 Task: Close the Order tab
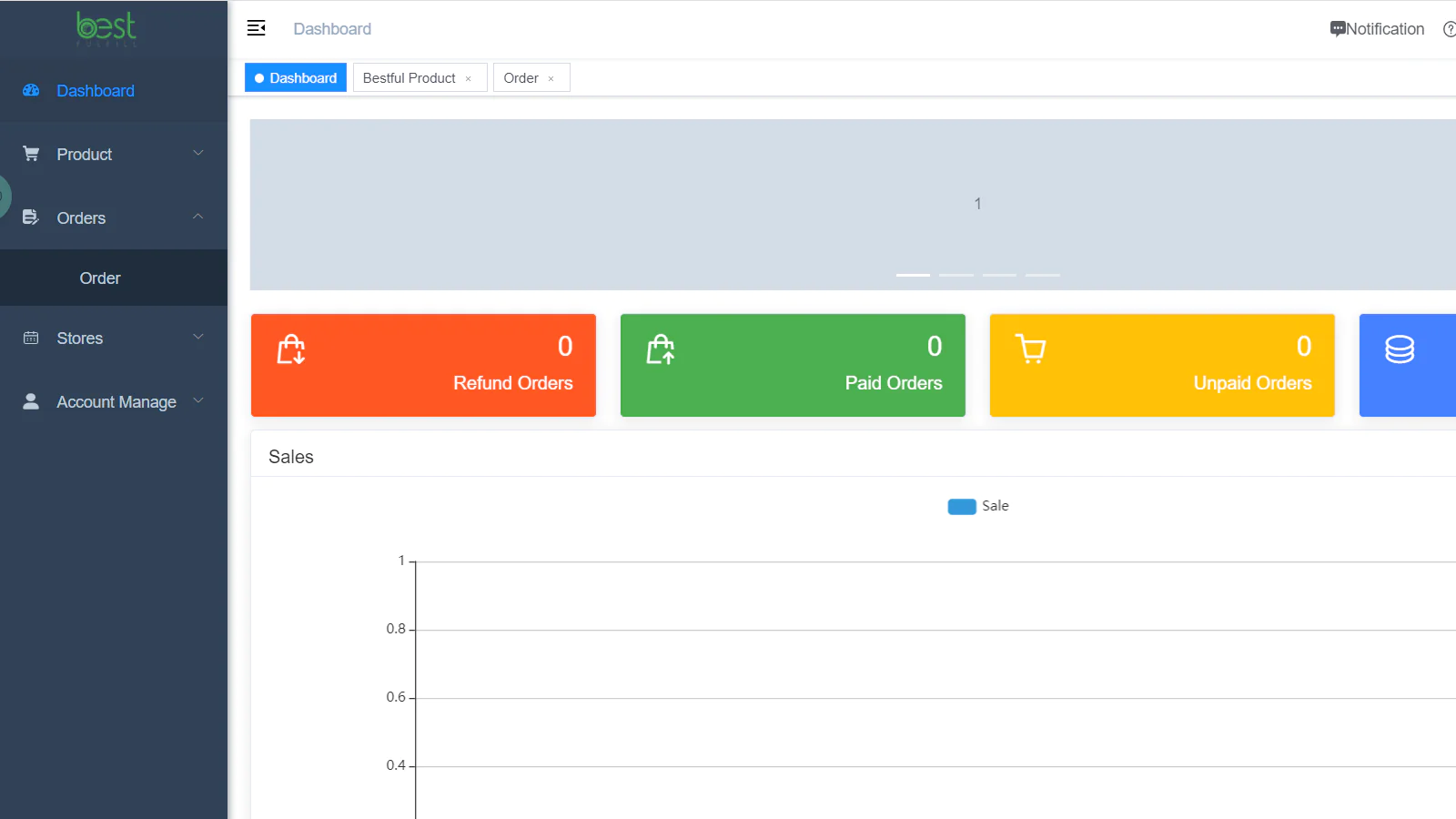click(551, 79)
